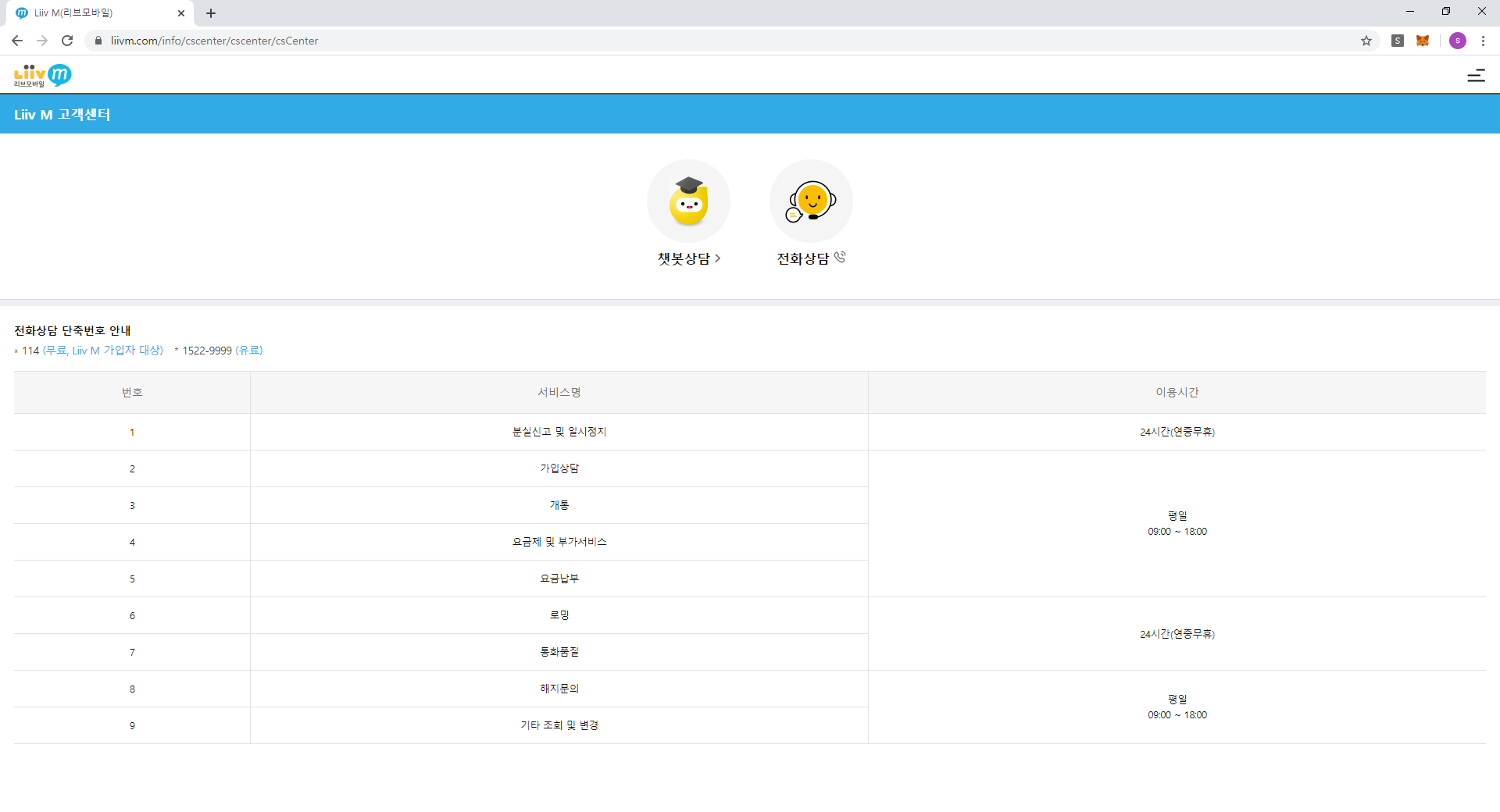Click the 기타 조회 및 변경 cell
The image size is (1500, 812).
point(559,725)
